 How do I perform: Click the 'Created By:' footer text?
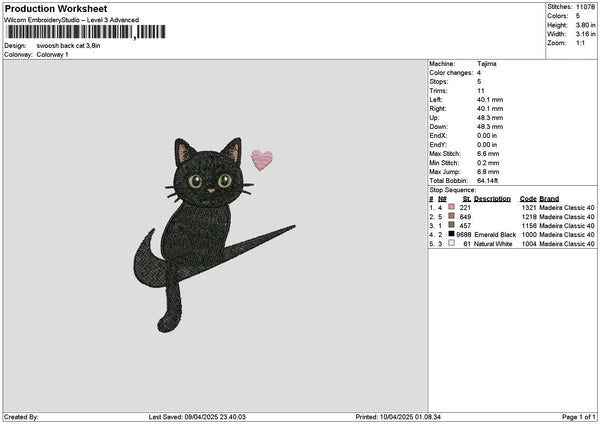pyautogui.click(x=21, y=417)
